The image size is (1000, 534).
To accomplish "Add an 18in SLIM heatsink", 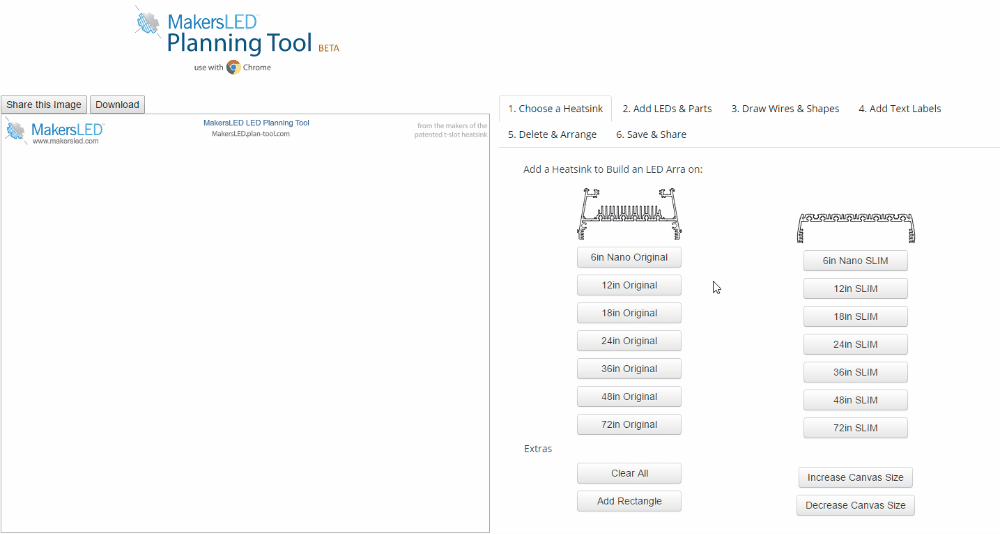I will (855, 316).
